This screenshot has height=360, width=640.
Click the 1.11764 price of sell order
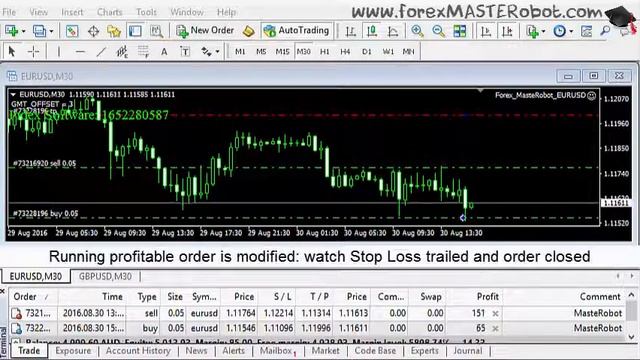240,313
